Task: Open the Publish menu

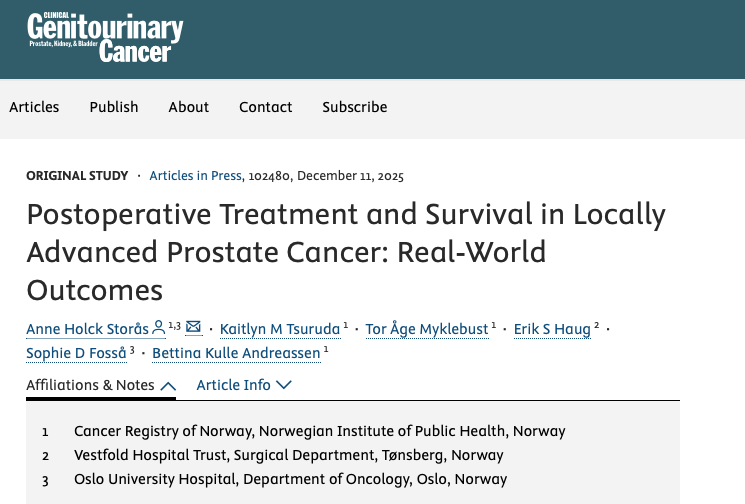Action: [x=114, y=107]
